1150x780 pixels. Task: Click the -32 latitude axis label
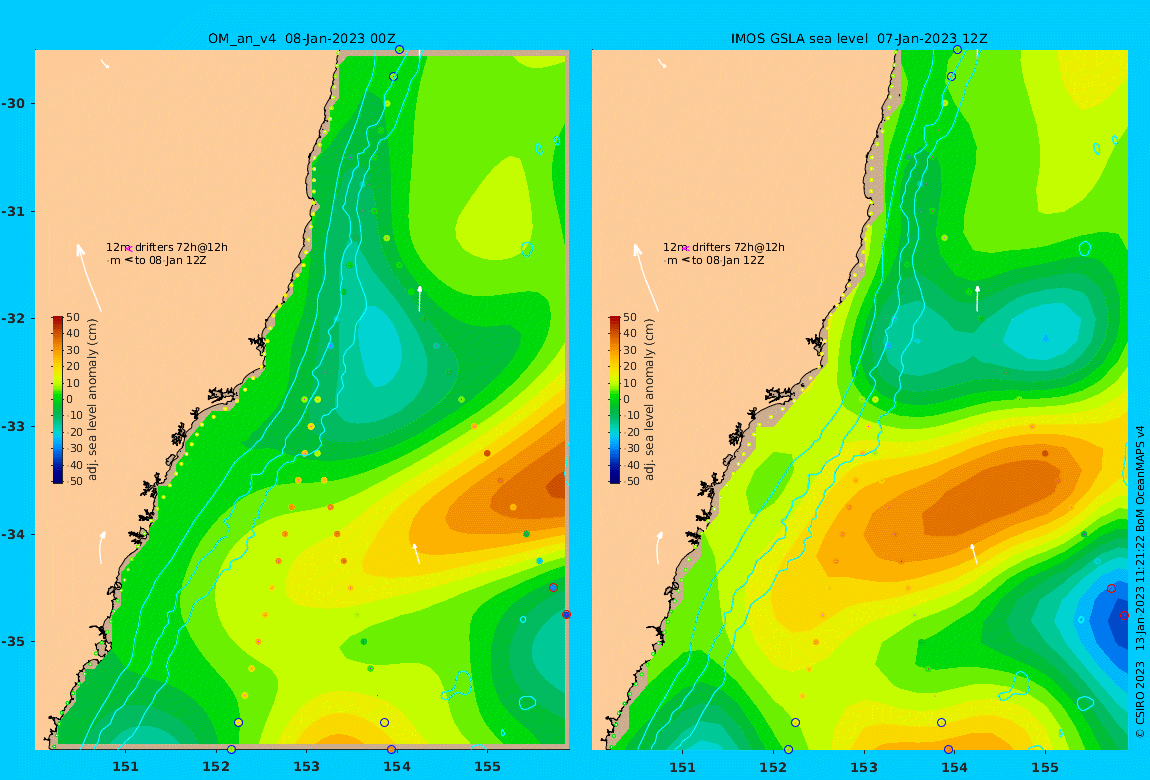(x=13, y=318)
